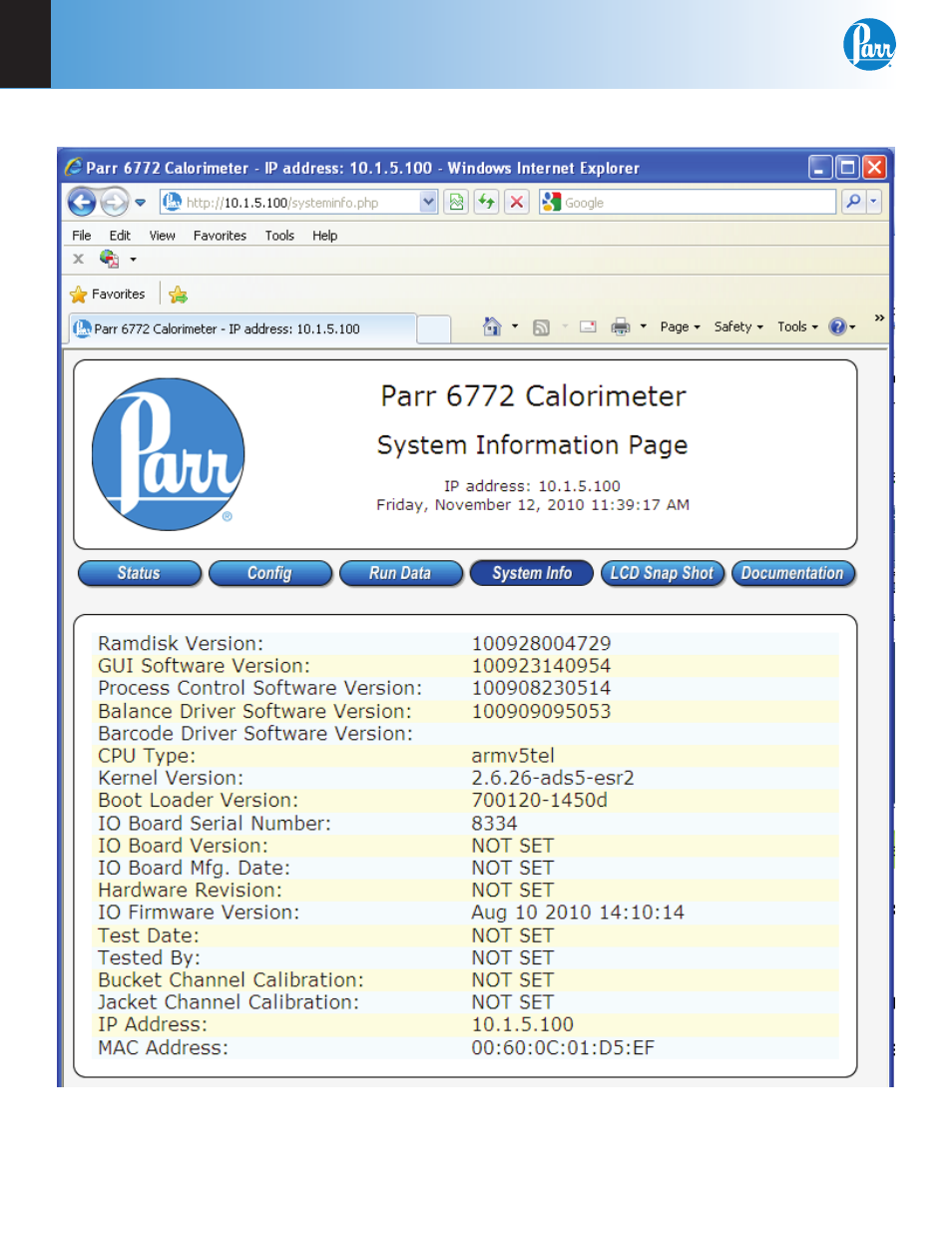This screenshot has width=952, height=1233.
Task: Expand the address bar history dropdown
Action: 428,202
